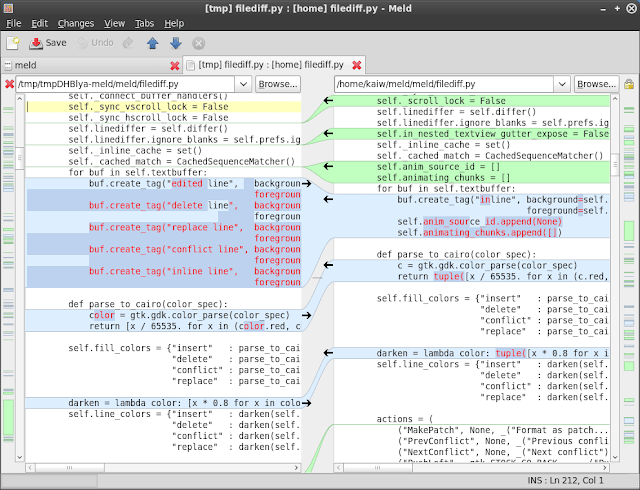
Task: Click the Save toolbar button
Action: pos(48,43)
